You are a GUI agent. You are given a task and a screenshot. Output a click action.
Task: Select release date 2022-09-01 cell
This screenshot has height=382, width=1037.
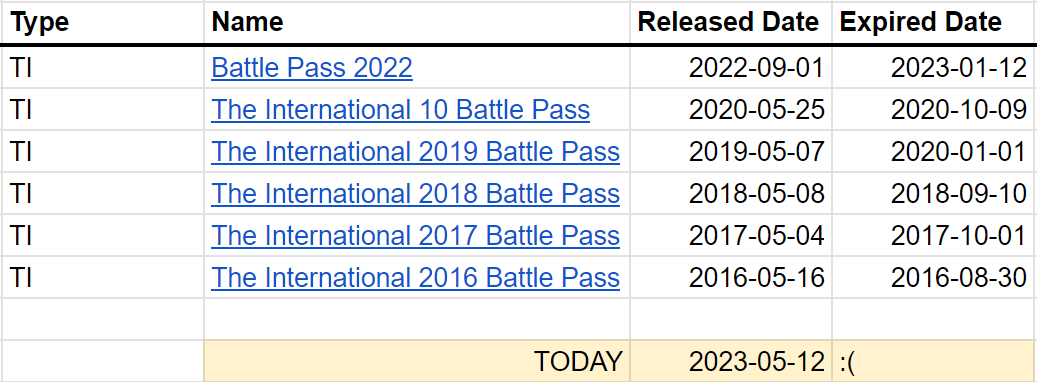click(731, 68)
